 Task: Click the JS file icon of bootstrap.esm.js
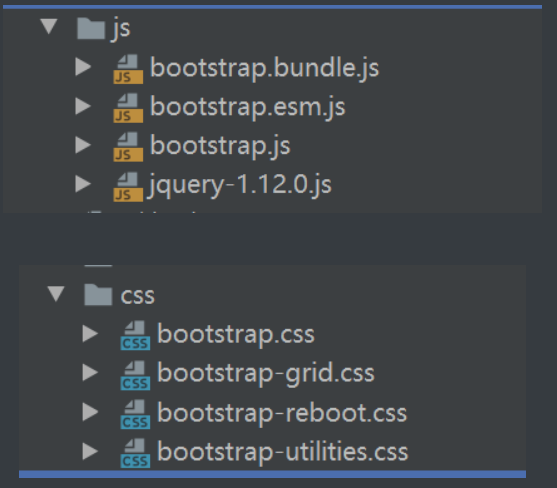click(128, 108)
